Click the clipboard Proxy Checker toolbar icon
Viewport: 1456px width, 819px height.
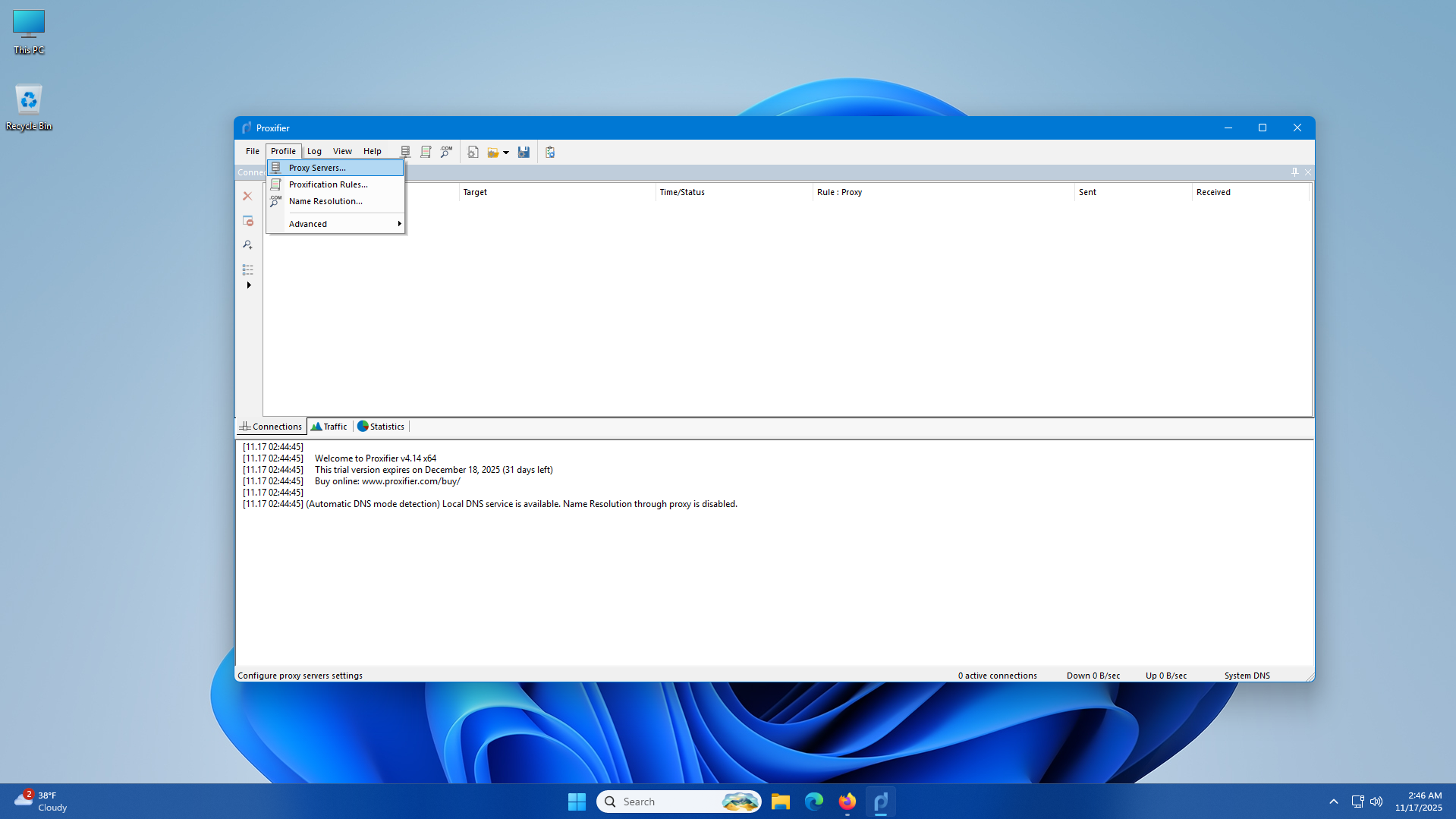(550, 152)
